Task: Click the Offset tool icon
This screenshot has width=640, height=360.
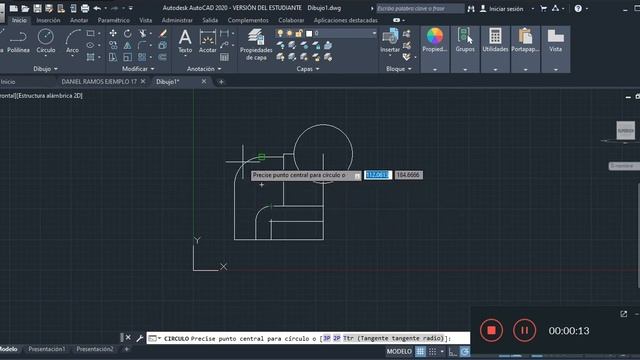Action: (x=163, y=57)
